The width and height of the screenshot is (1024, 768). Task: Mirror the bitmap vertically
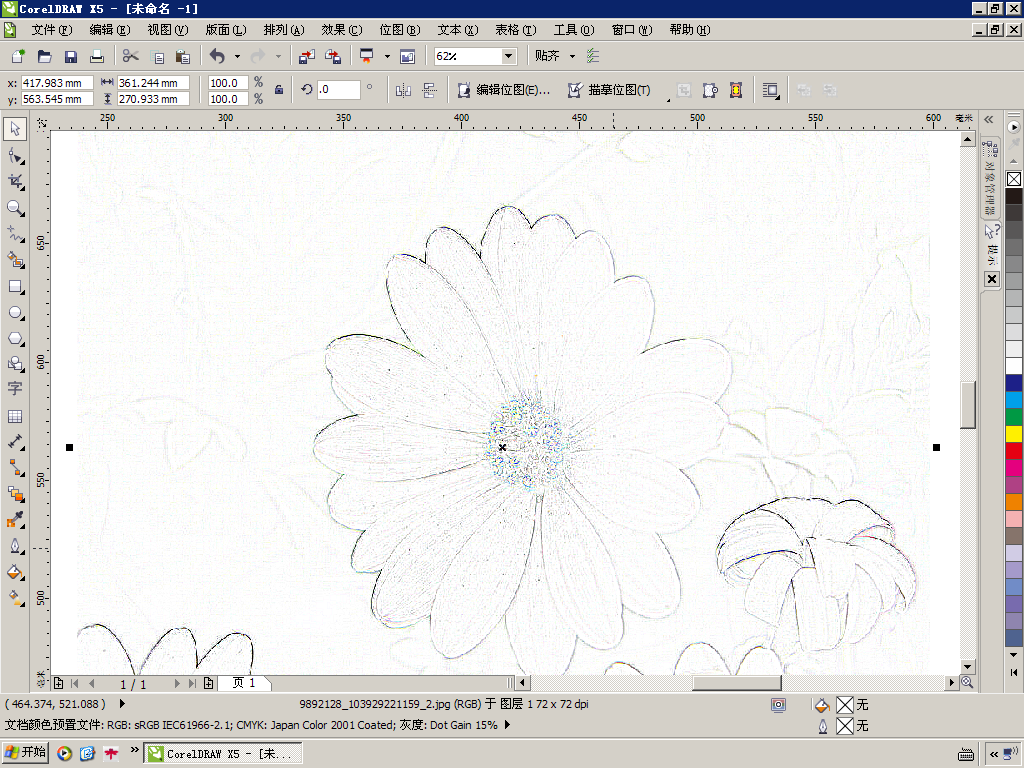pyautogui.click(x=429, y=90)
